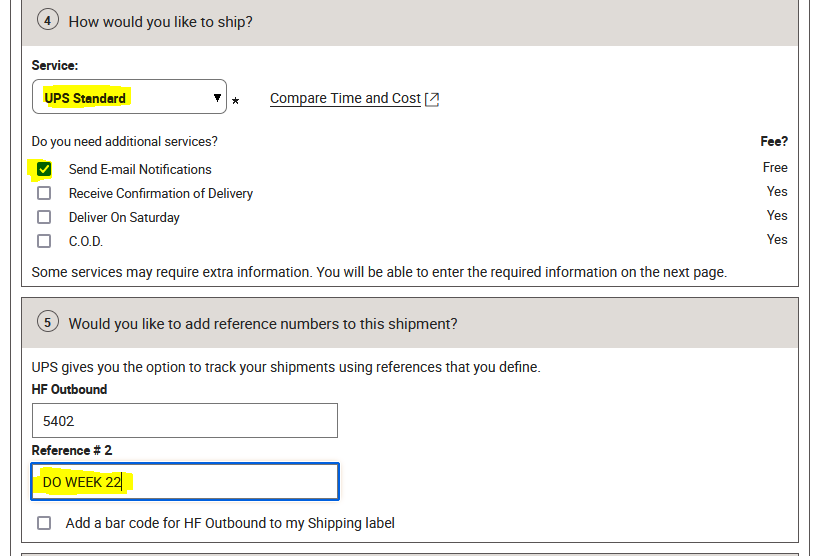Click the circled step 4 icon
814x556 pixels.
pos(47,20)
